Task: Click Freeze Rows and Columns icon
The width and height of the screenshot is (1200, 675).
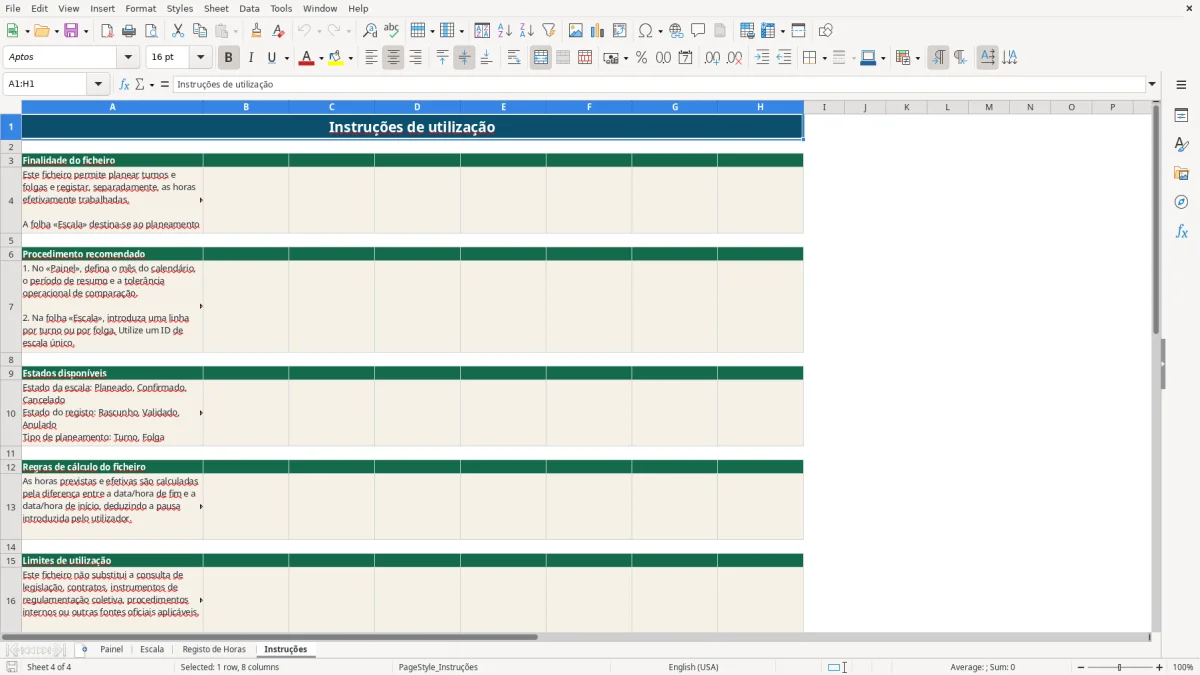Action: point(767,31)
